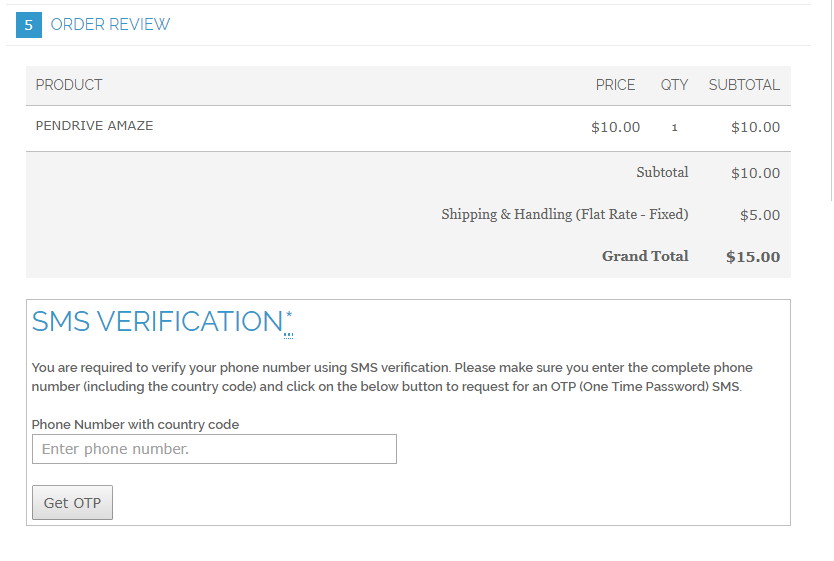Image resolution: width=834 pixels, height=561 pixels.
Task: Click the Price column header
Action: [x=615, y=85]
